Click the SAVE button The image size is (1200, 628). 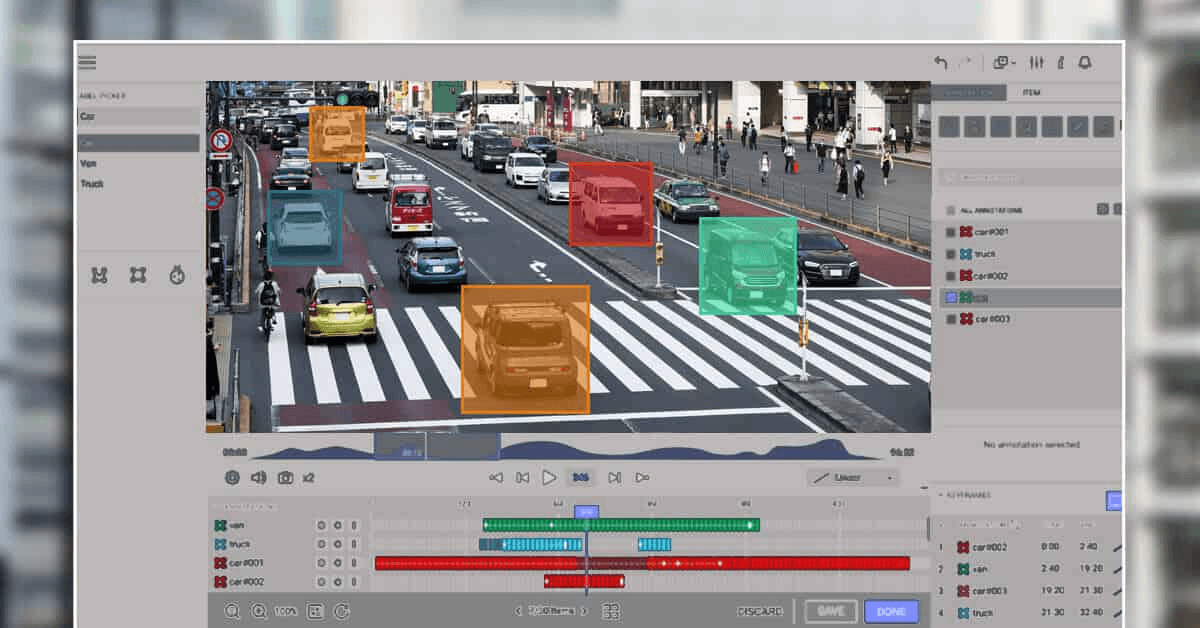[x=830, y=611]
